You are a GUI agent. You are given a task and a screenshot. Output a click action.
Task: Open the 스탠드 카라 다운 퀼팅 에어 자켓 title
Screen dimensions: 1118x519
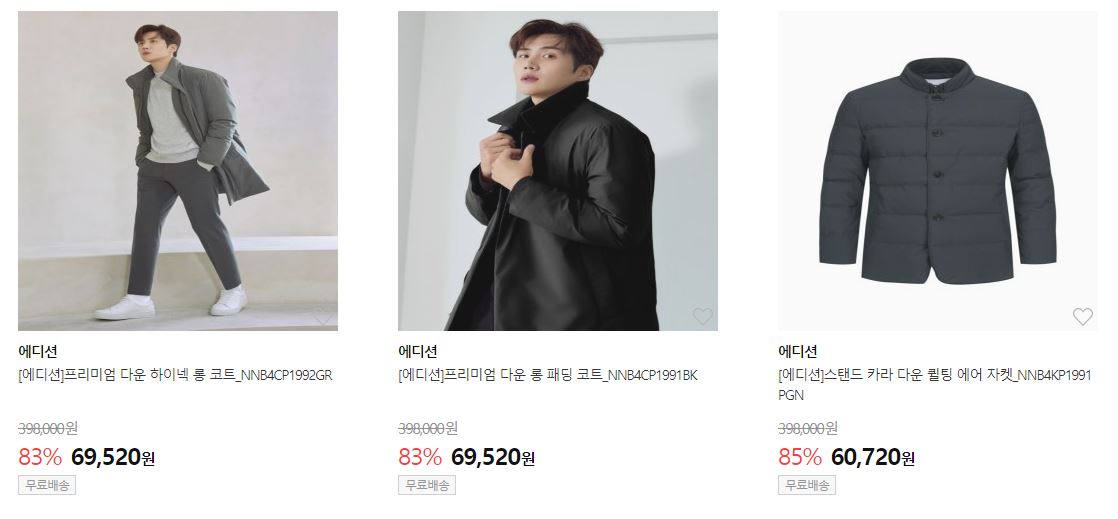pyautogui.click(x=935, y=385)
